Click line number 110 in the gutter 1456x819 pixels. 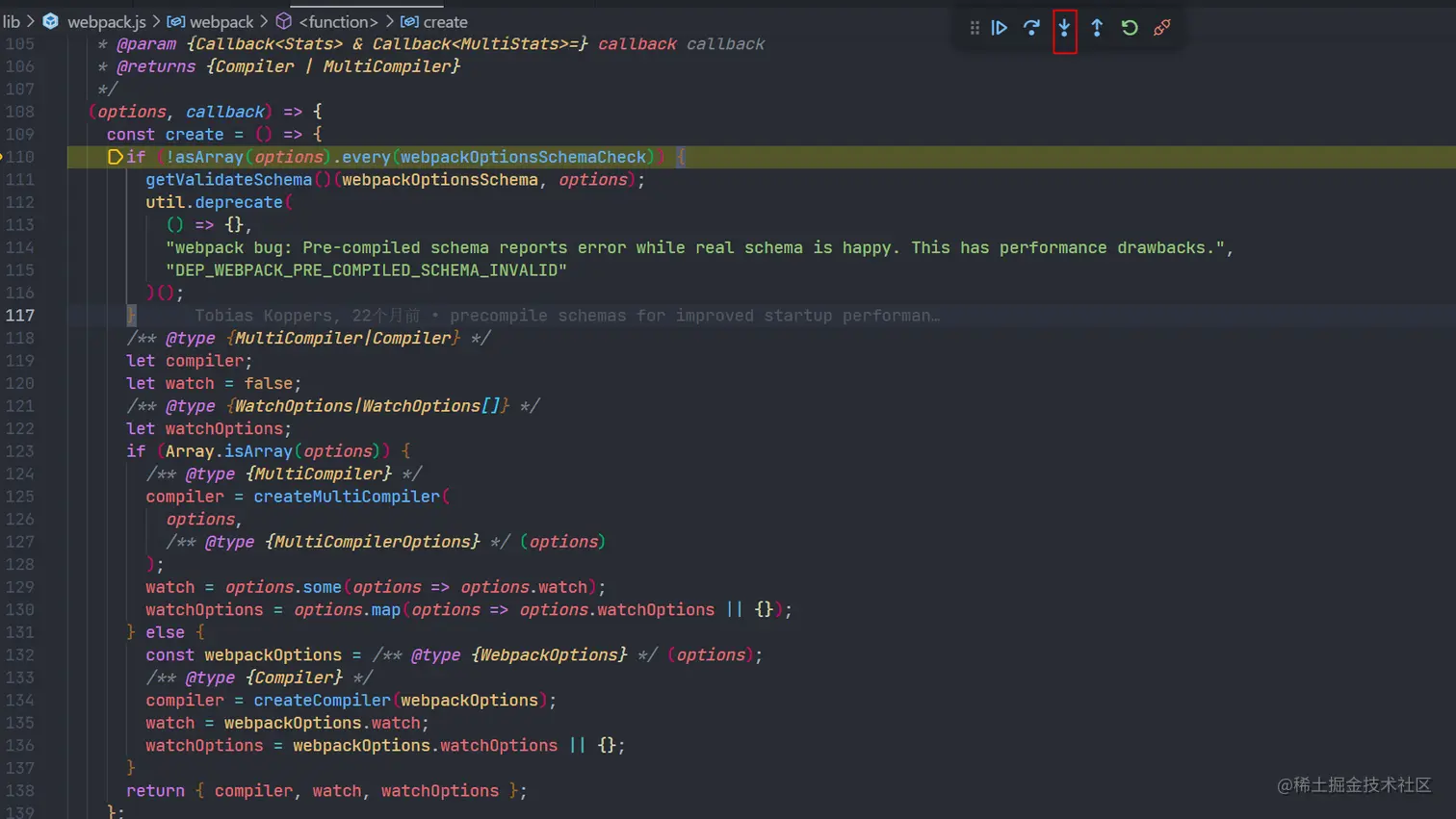[19, 157]
